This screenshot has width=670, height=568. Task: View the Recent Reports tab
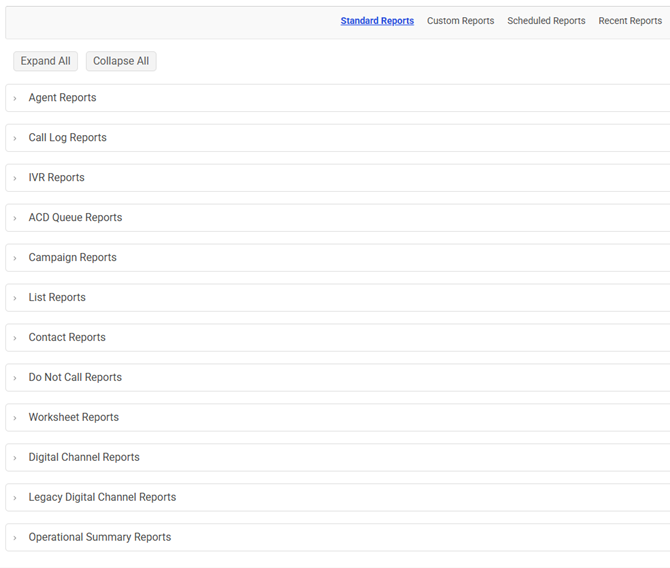point(630,21)
